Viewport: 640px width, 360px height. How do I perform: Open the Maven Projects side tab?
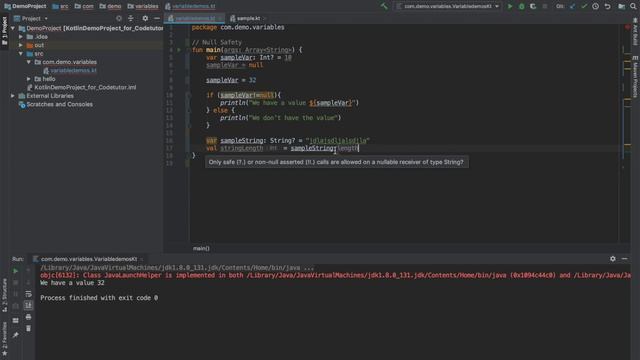pyautogui.click(x=636, y=76)
